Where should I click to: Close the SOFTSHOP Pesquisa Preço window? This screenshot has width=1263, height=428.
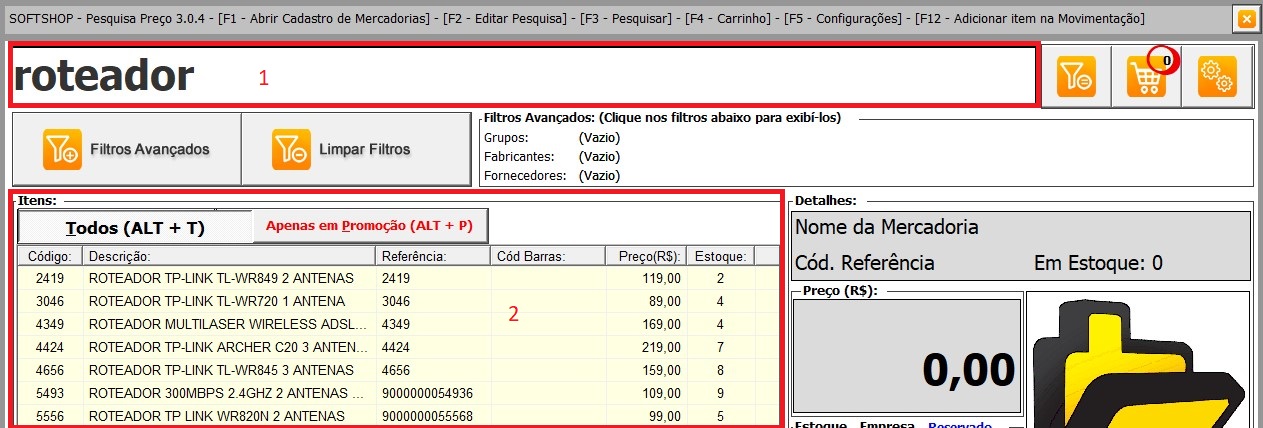click(1245, 19)
